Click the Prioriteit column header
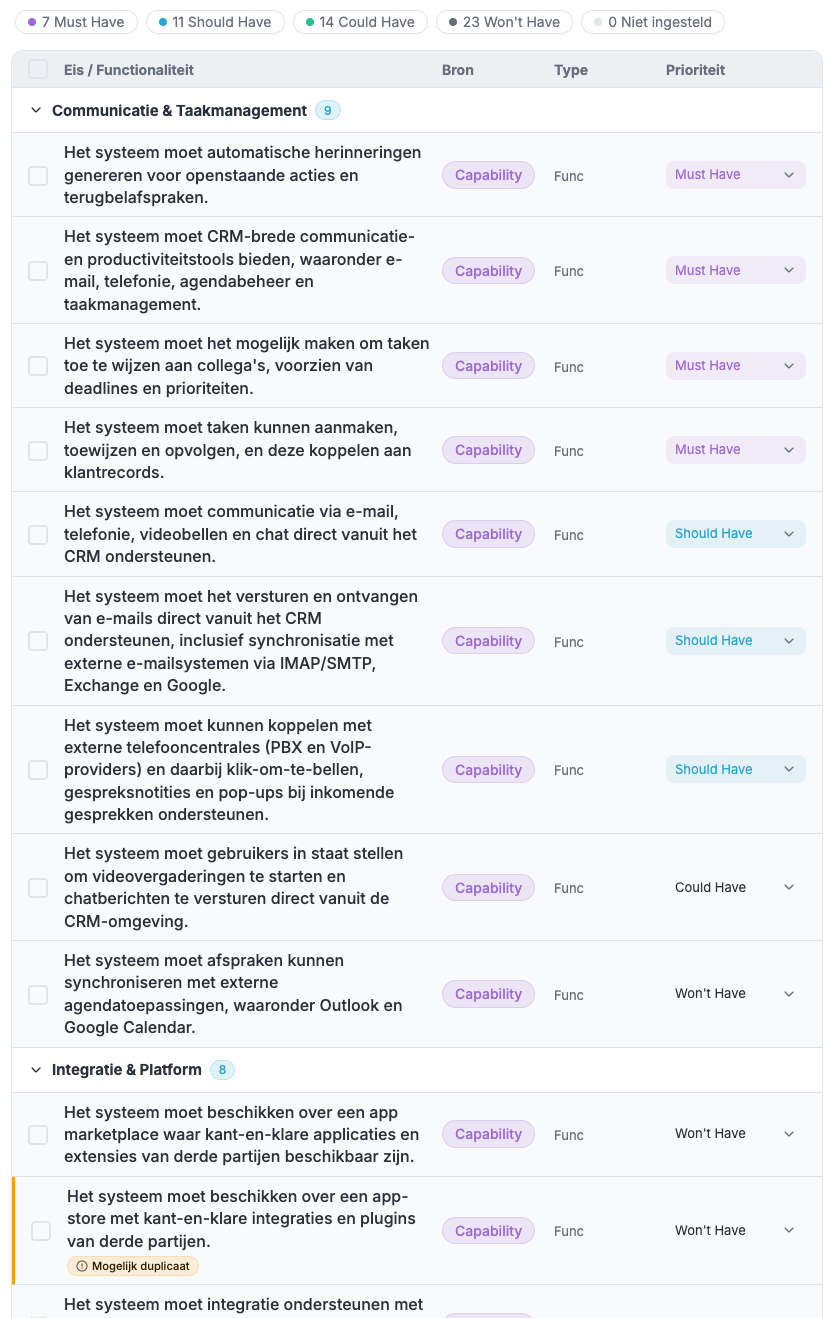 (x=695, y=69)
